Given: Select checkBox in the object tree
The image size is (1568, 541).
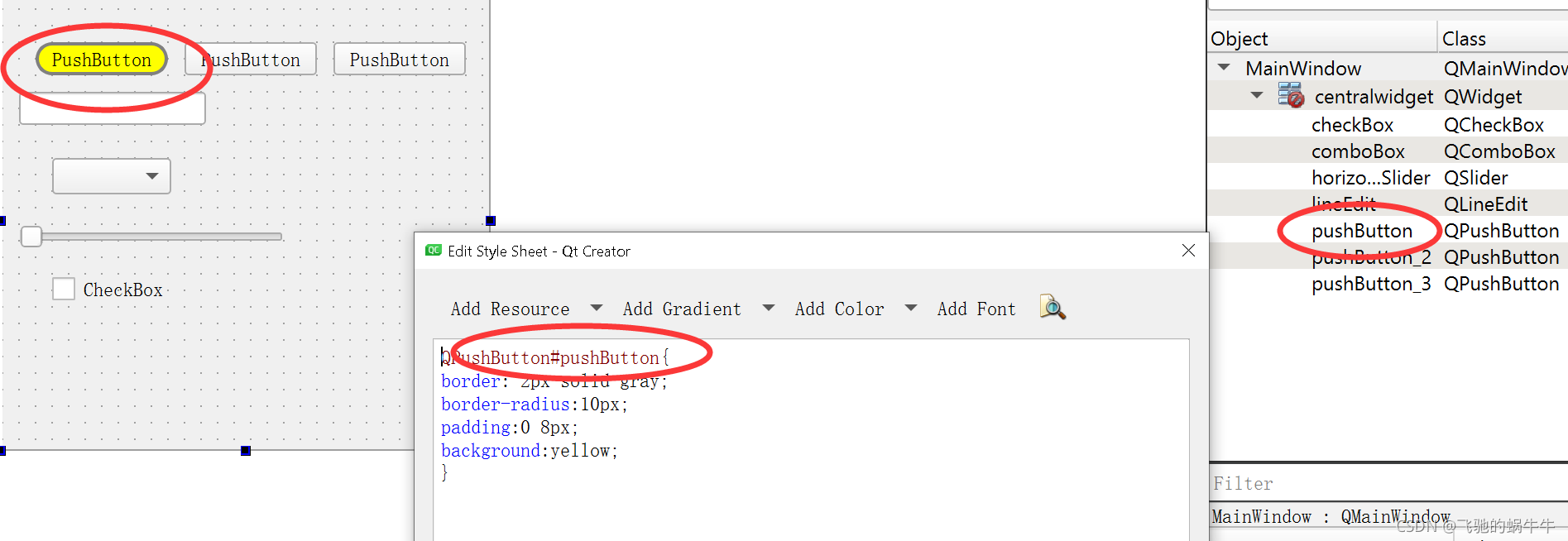Looking at the screenshot, I should pos(1352,125).
